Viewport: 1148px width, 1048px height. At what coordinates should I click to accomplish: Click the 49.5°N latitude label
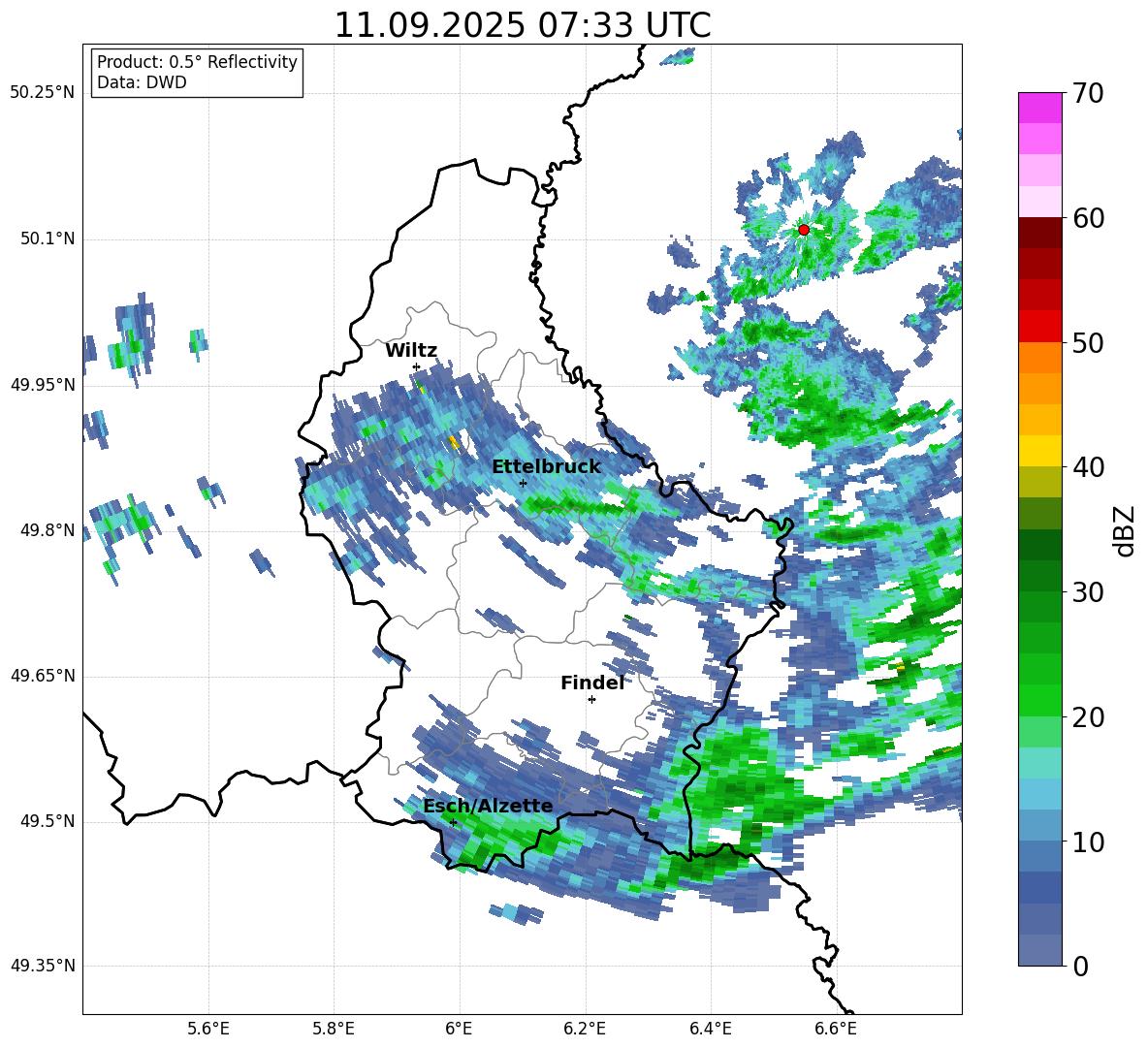coord(48,821)
